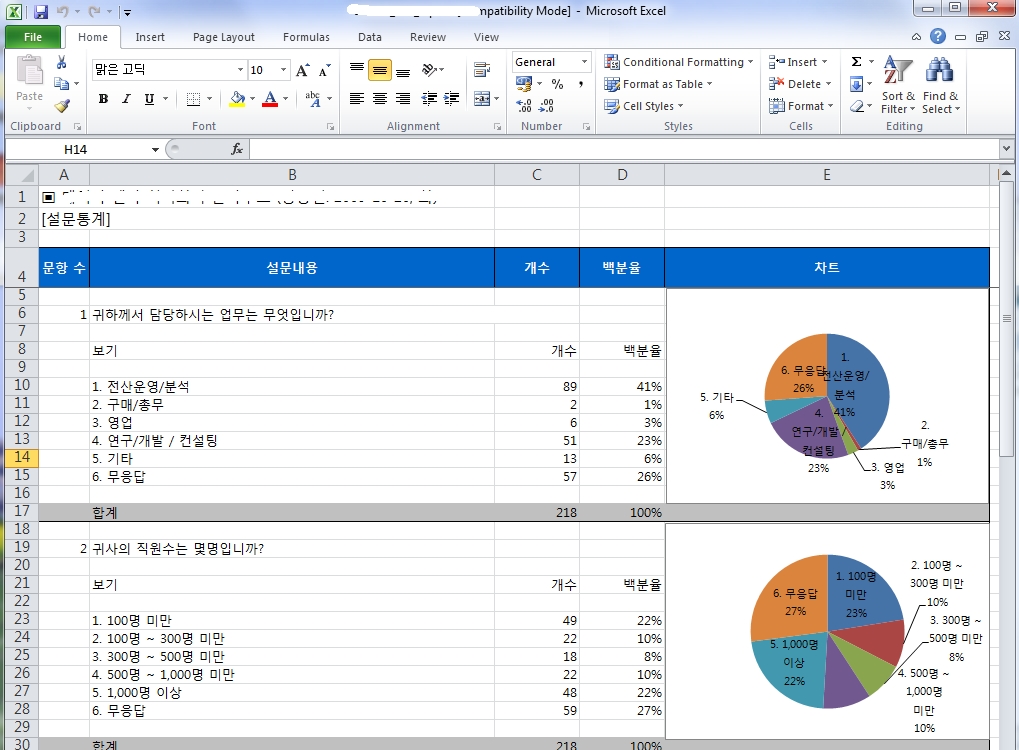Switch to the Data tab
This screenshot has width=1019, height=750.
pyautogui.click(x=370, y=37)
